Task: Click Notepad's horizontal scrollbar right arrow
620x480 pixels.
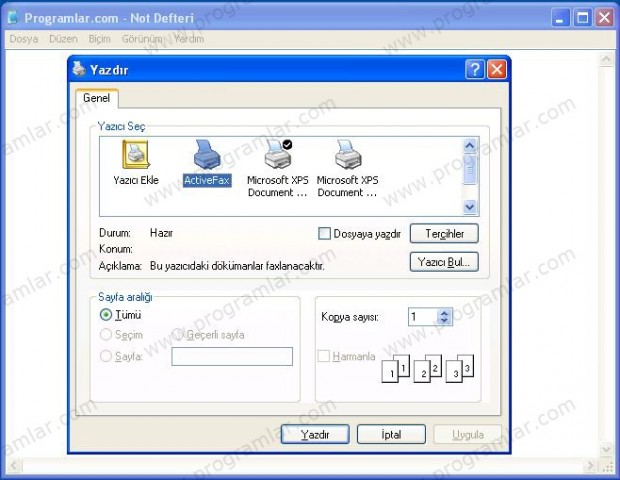Action: point(590,466)
